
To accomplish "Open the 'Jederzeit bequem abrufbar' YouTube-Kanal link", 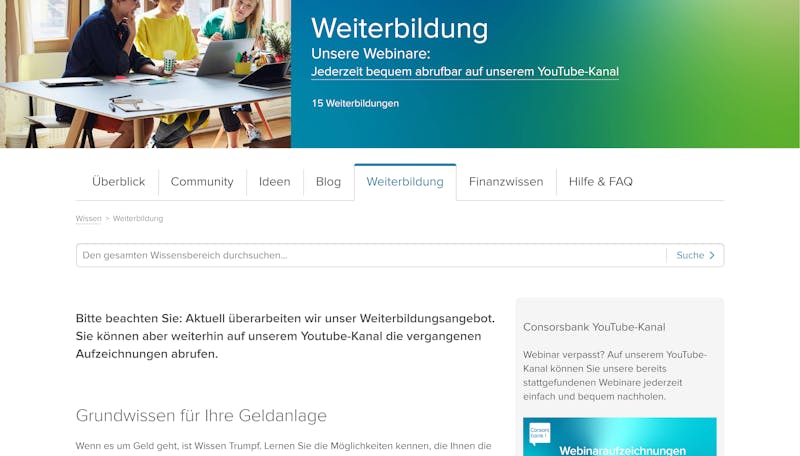I will coord(465,71).
